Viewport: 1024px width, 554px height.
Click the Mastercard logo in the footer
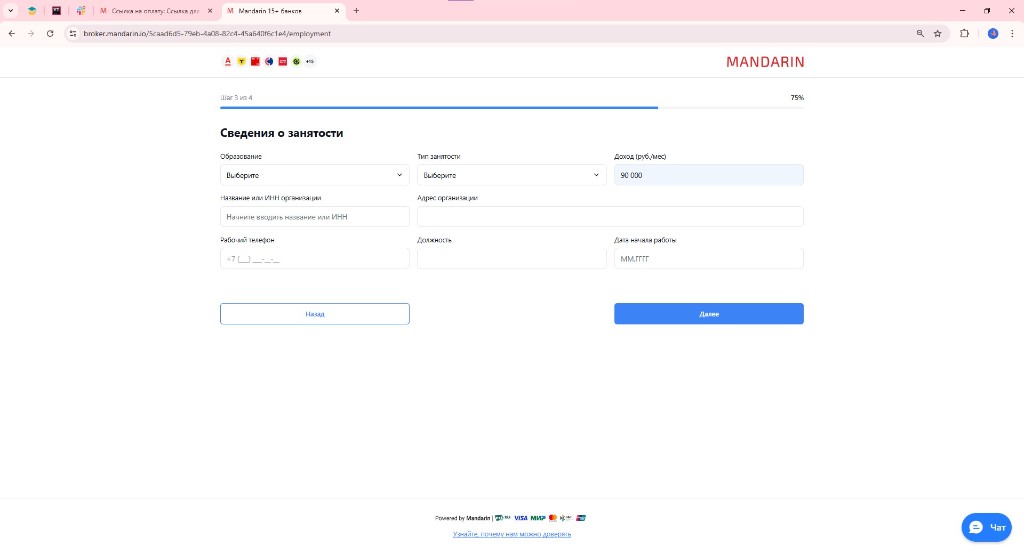coord(553,518)
